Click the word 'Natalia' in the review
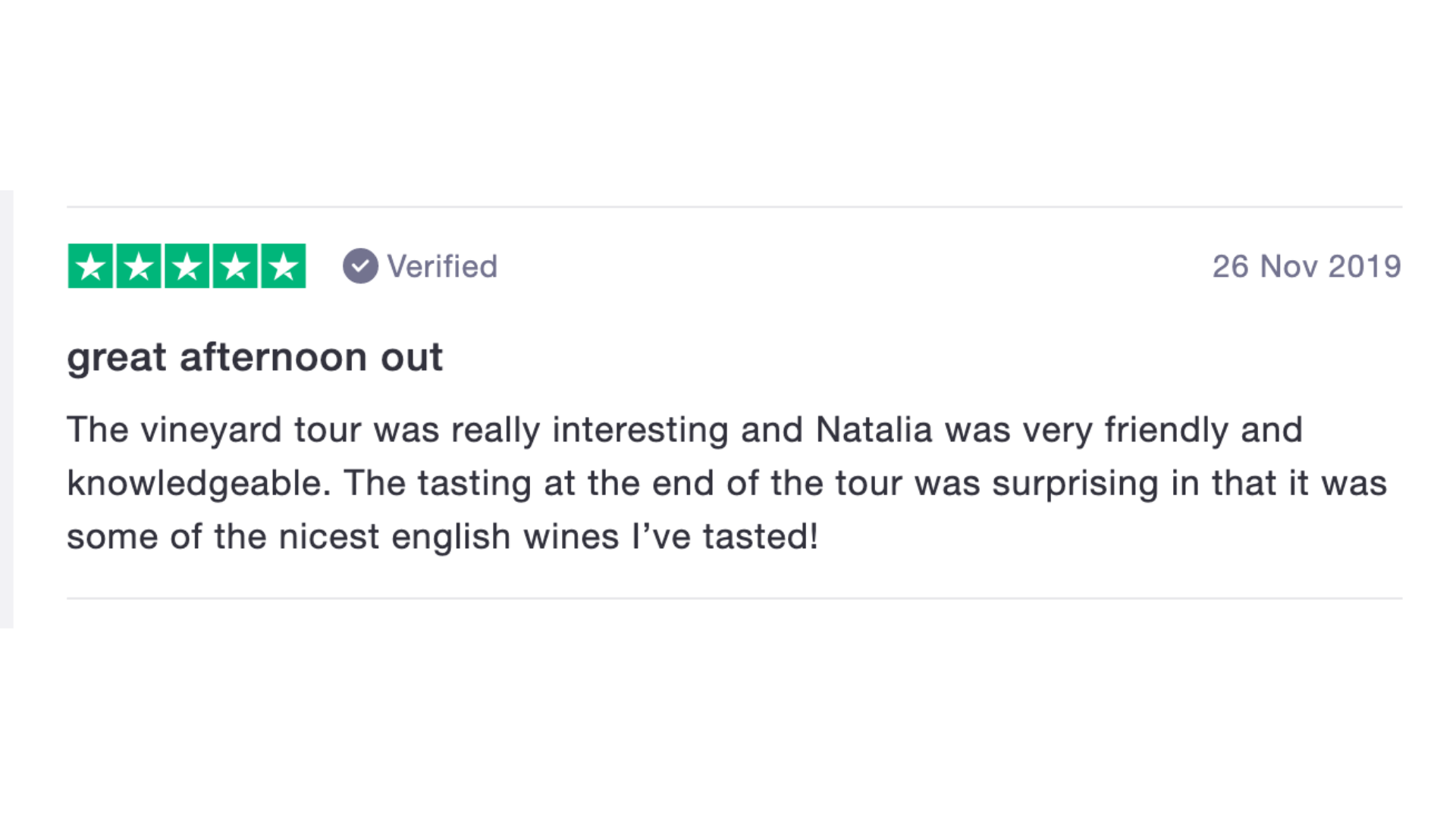The width and height of the screenshot is (1456, 819). pyautogui.click(x=874, y=429)
